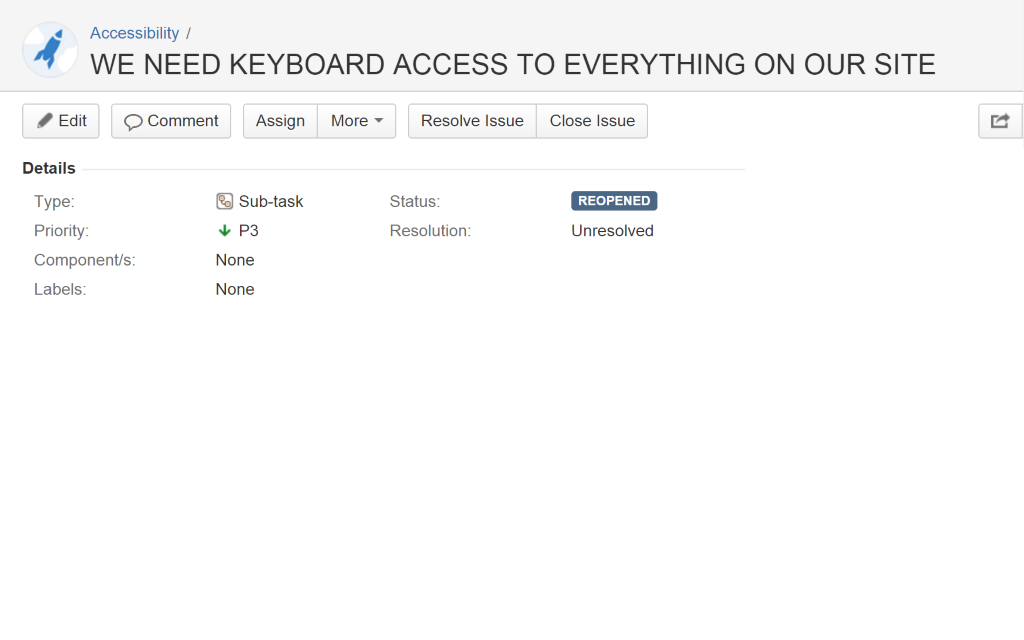Click the speech bubble Comment icon
Viewport: 1024px width, 640px height.
pyautogui.click(x=133, y=122)
